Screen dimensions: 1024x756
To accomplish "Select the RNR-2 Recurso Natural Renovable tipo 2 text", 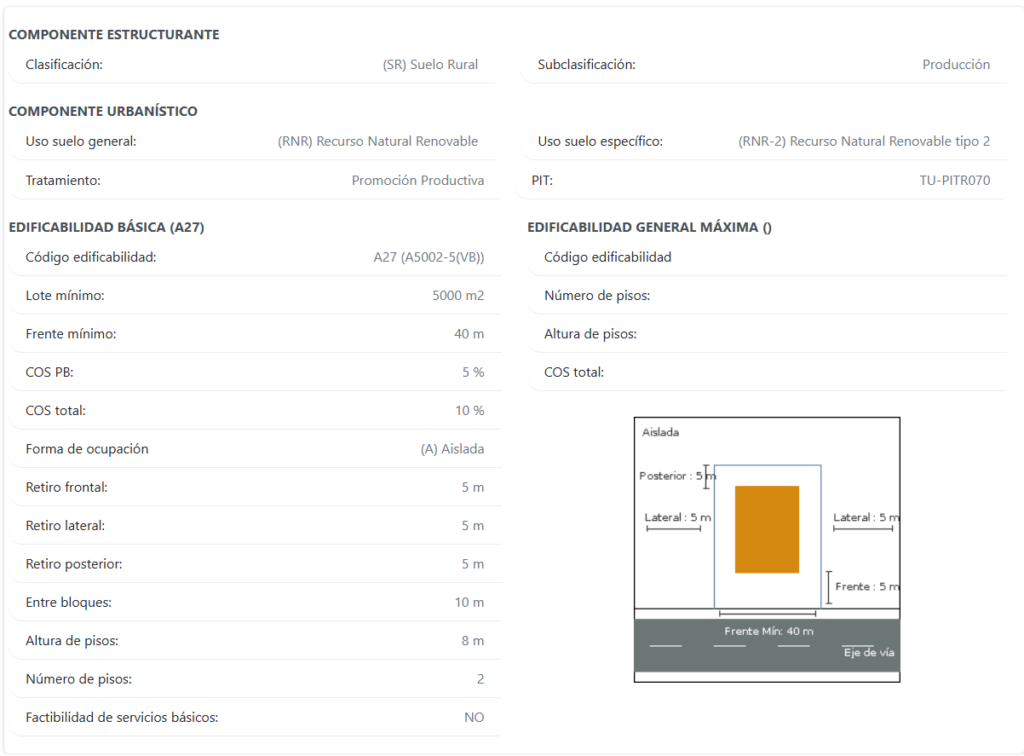I will pos(864,141).
